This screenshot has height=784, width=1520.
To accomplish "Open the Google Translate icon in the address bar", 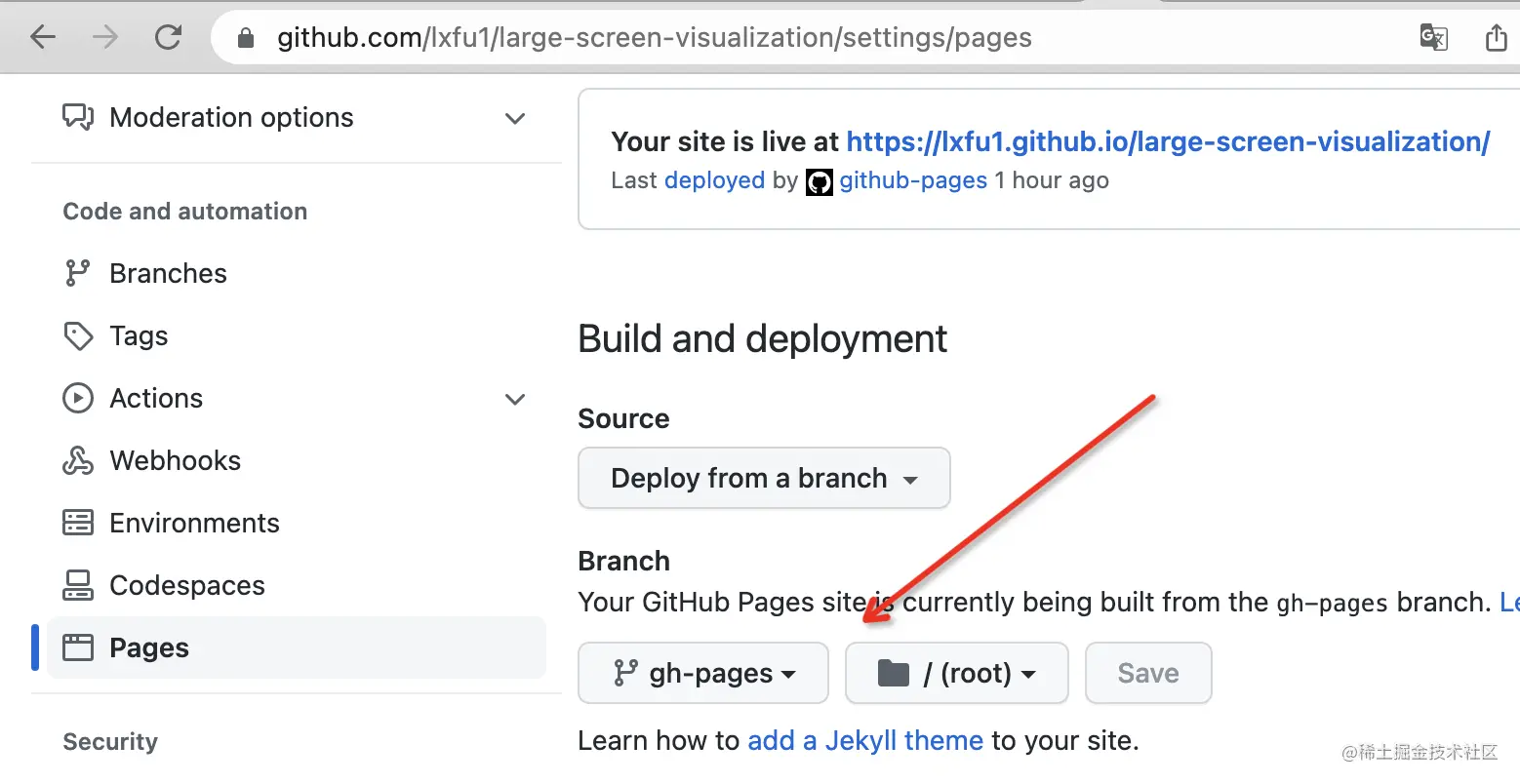I will (x=1433, y=38).
